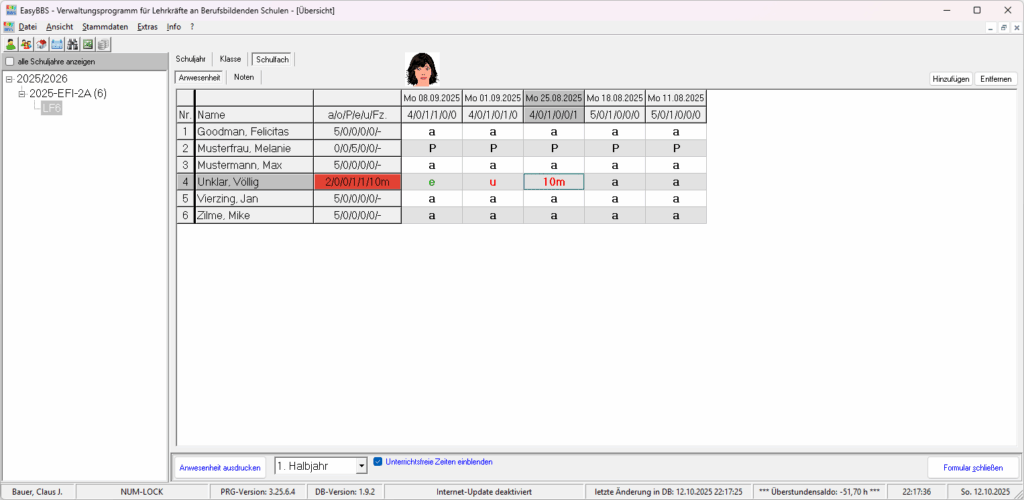
Task: Collapse the 2025-EFI-2A class node
Action: click(x=21, y=94)
